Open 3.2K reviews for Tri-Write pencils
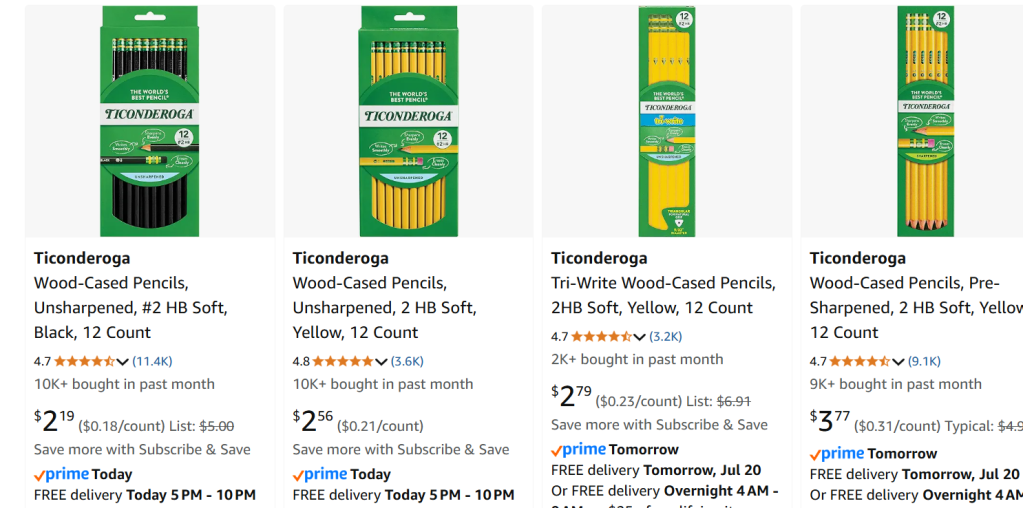 [x=666, y=336]
